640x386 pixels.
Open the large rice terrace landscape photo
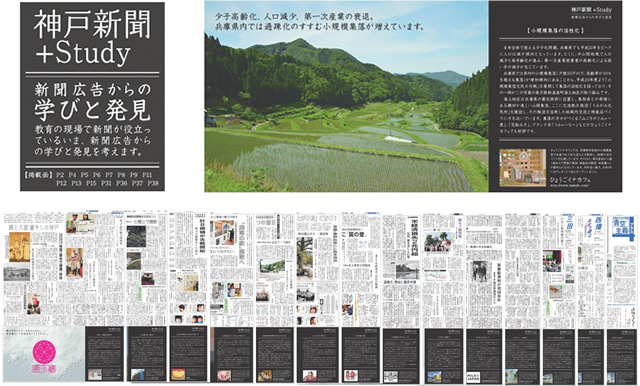(347, 96)
